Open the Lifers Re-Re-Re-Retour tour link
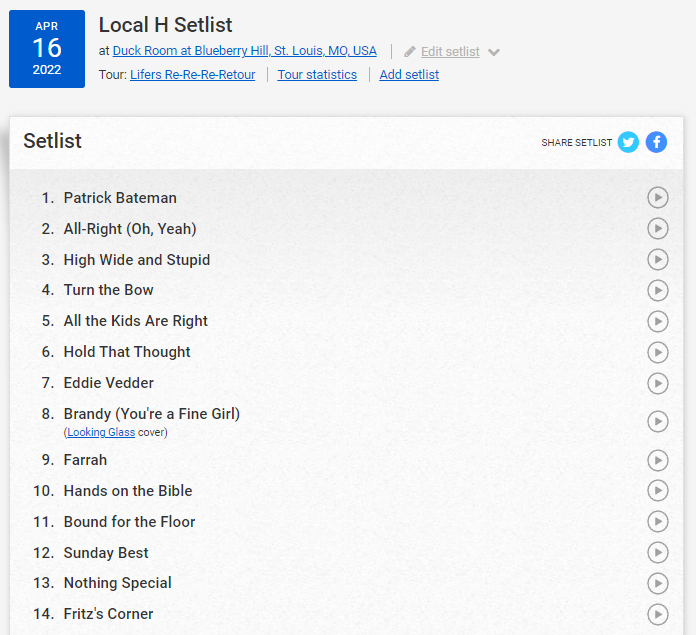Viewport: 696px width, 635px height. [x=192, y=75]
